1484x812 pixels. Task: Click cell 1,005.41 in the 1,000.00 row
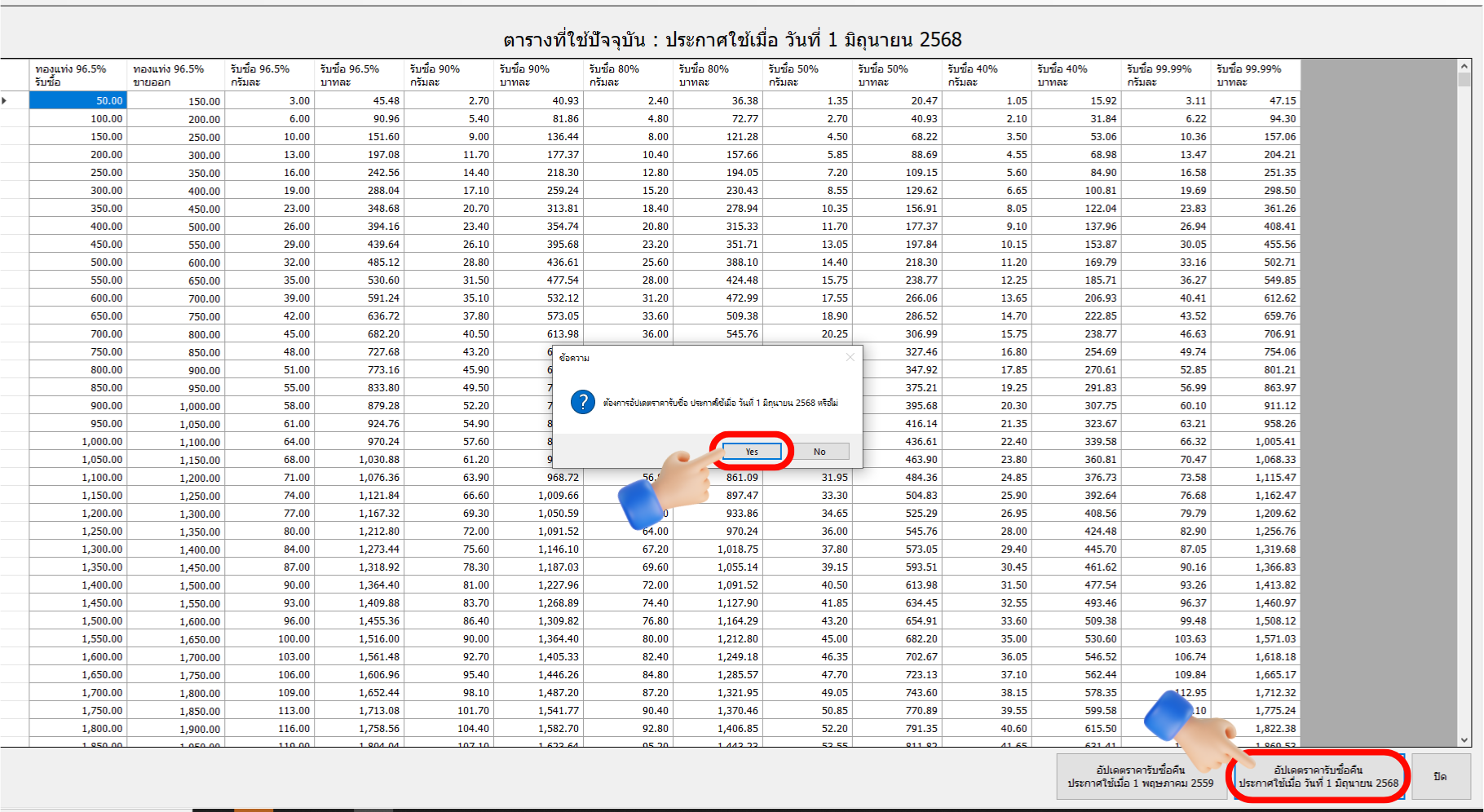(1257, 441)
